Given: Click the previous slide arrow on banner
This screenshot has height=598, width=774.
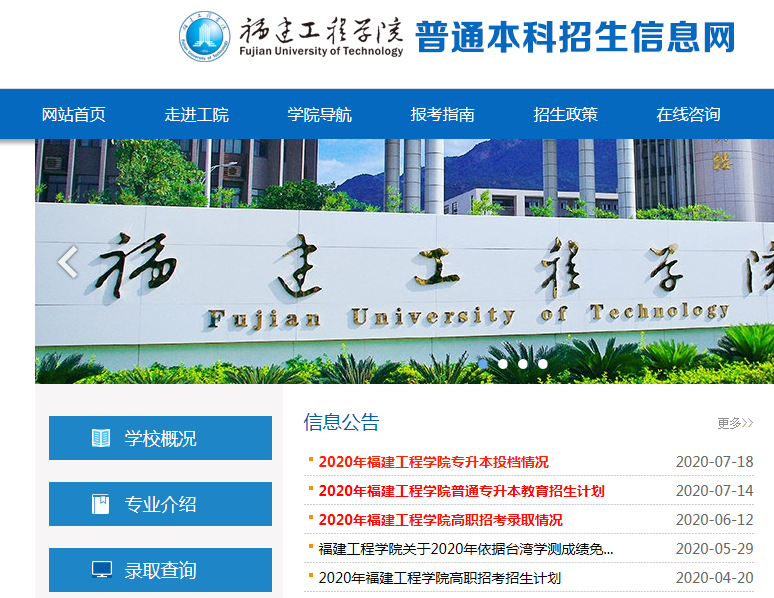Looking at the screenshot, I should [x=68, y=262].
